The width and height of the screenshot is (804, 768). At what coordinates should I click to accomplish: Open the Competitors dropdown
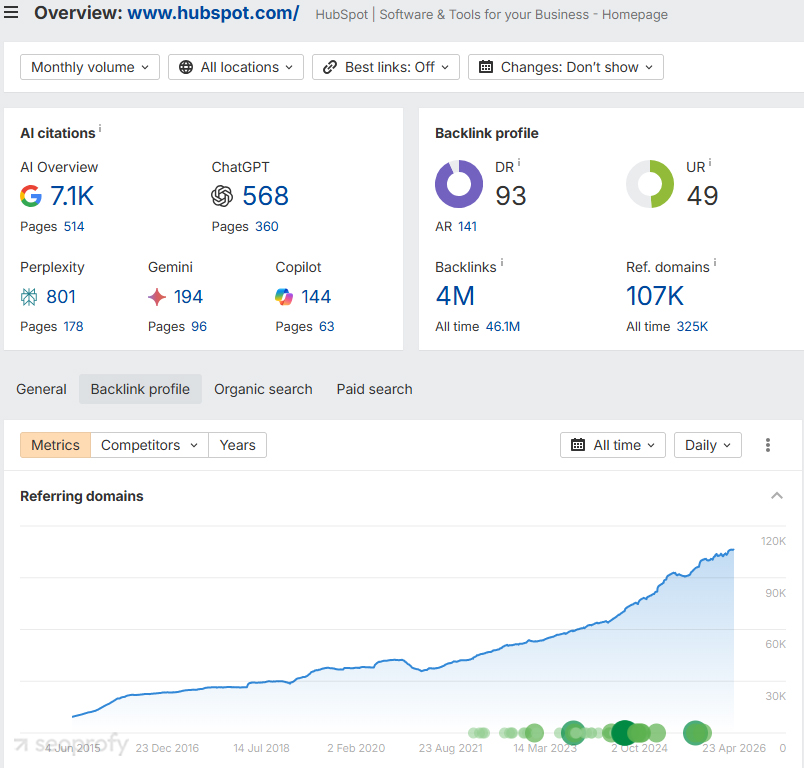[x=149, y=445]
